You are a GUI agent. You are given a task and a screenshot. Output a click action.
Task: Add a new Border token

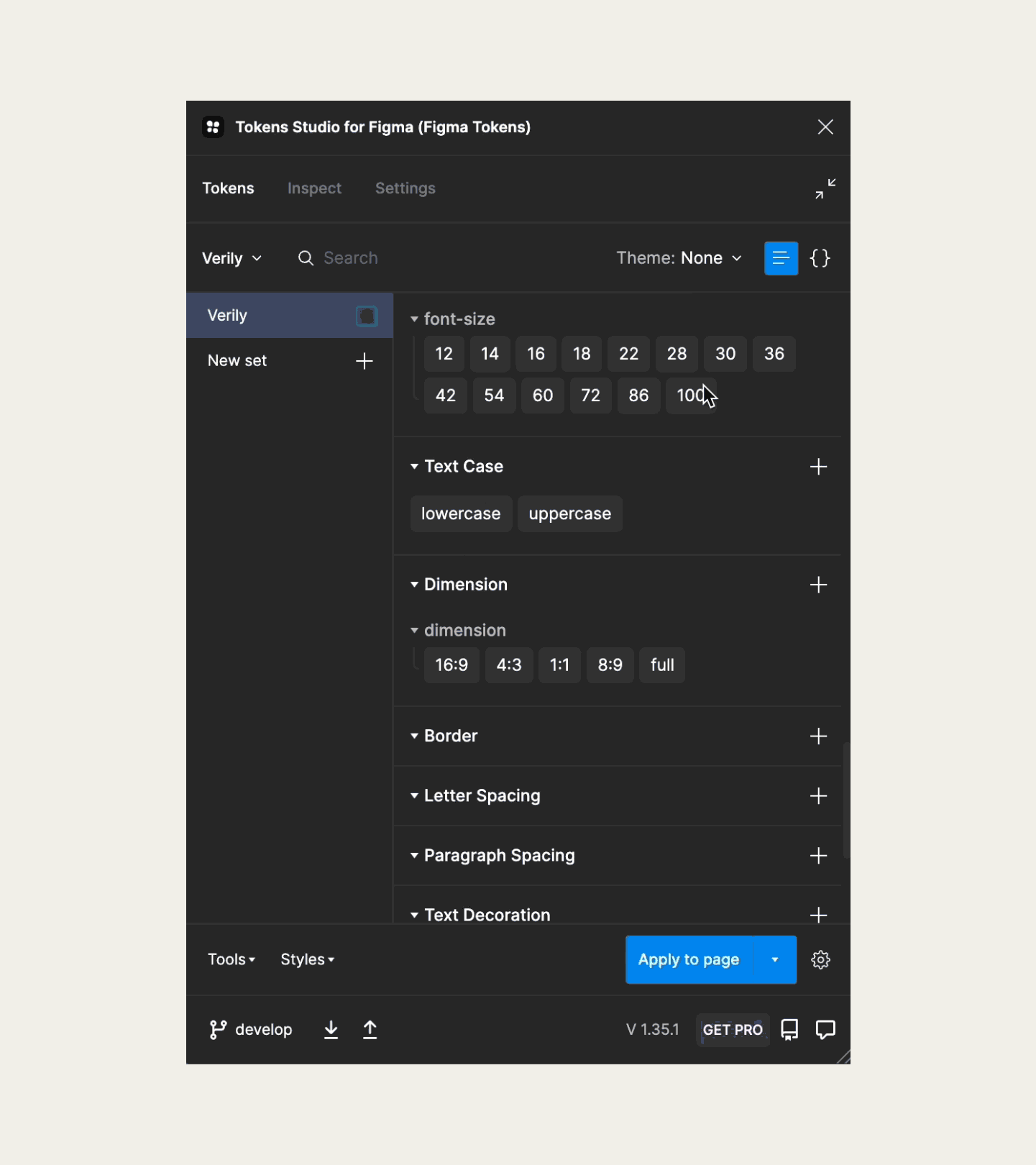(x=818, y=736)
